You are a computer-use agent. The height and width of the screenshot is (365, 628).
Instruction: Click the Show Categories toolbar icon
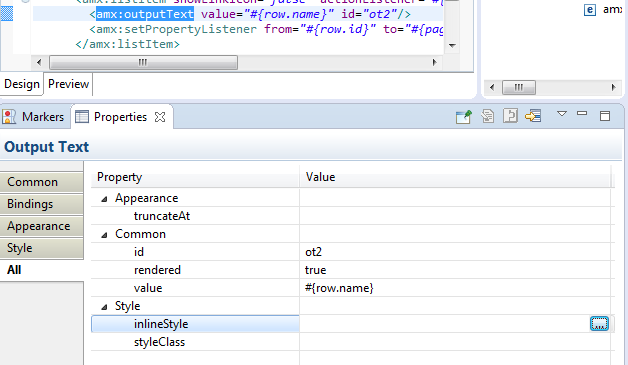click(487, 116)
